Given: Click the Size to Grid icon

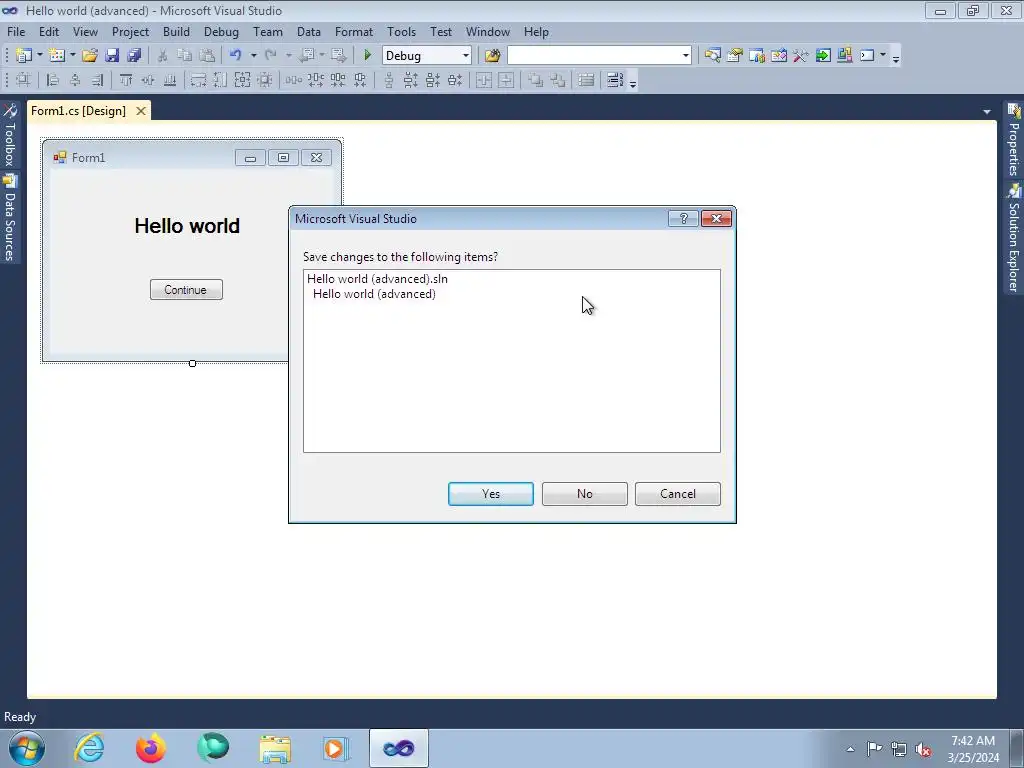Looking at the screenshot, I should [264, 80].
